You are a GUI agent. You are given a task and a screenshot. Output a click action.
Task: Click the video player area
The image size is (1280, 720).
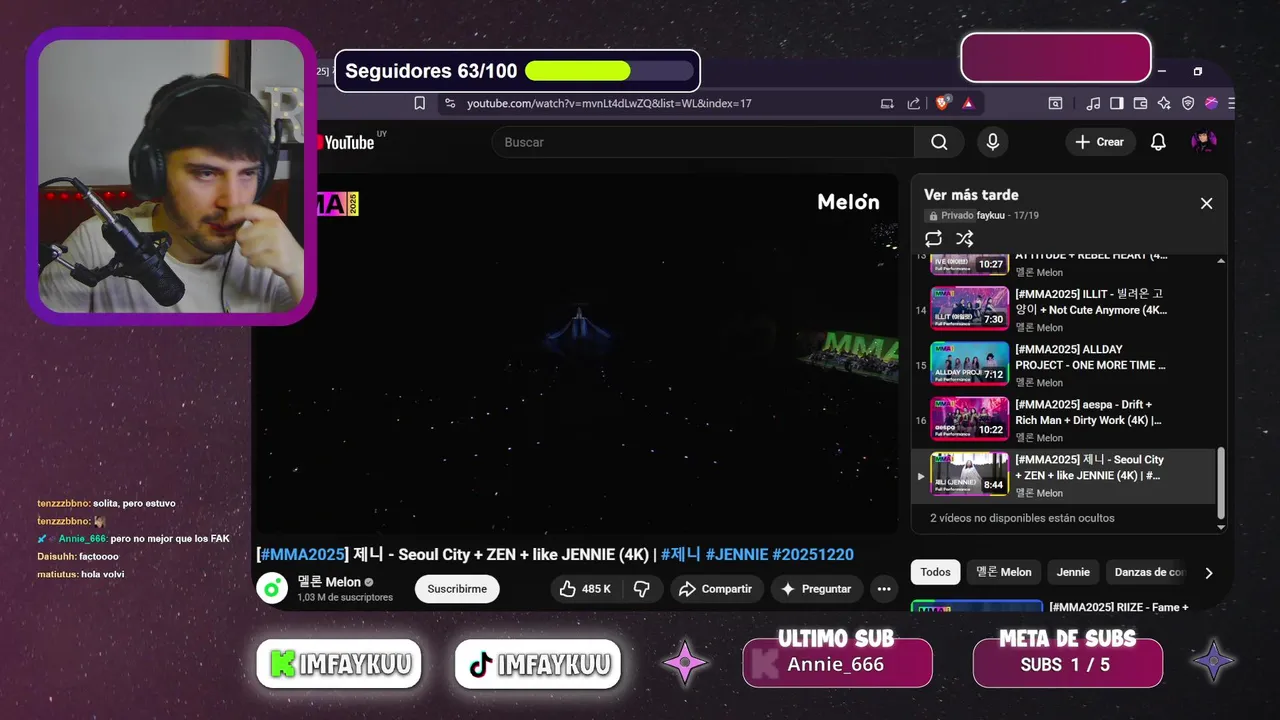pyautogui.click(x=576, y=353)
